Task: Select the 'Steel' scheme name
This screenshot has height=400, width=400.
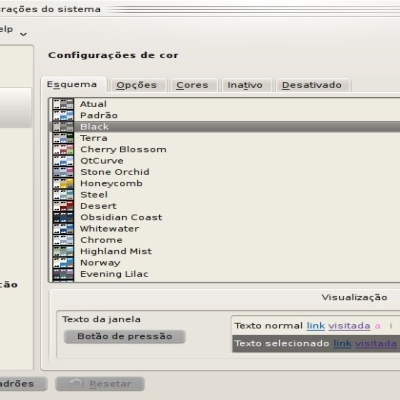Action: (94, 195)
